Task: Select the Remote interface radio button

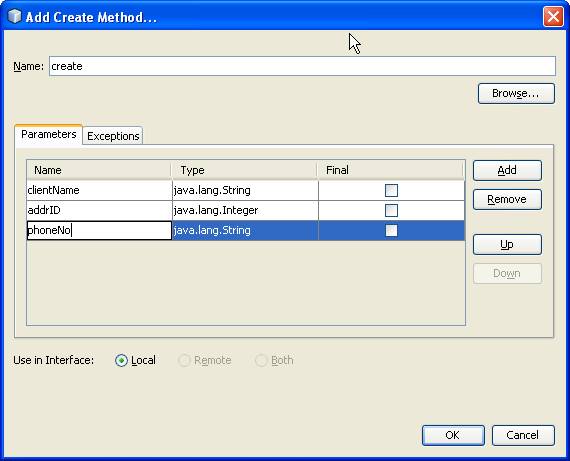Action: click(184, 360)
